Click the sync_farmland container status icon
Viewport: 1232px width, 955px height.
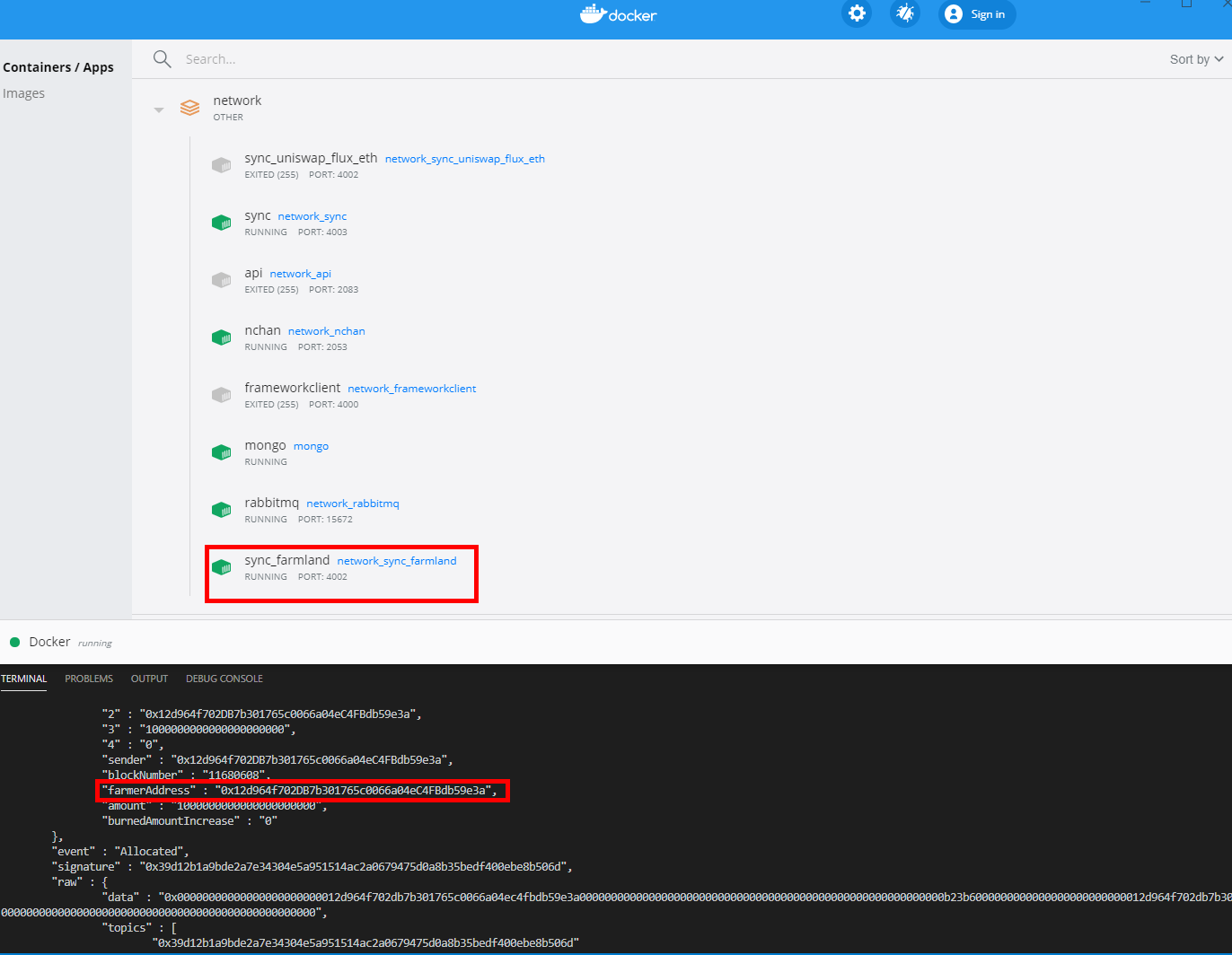click(x=221, y=567)
